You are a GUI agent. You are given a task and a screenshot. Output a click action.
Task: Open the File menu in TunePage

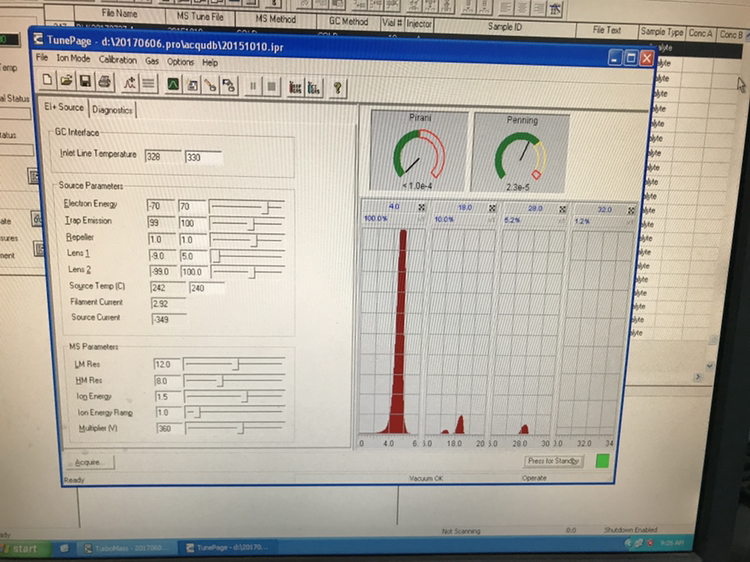pos(42,57)
